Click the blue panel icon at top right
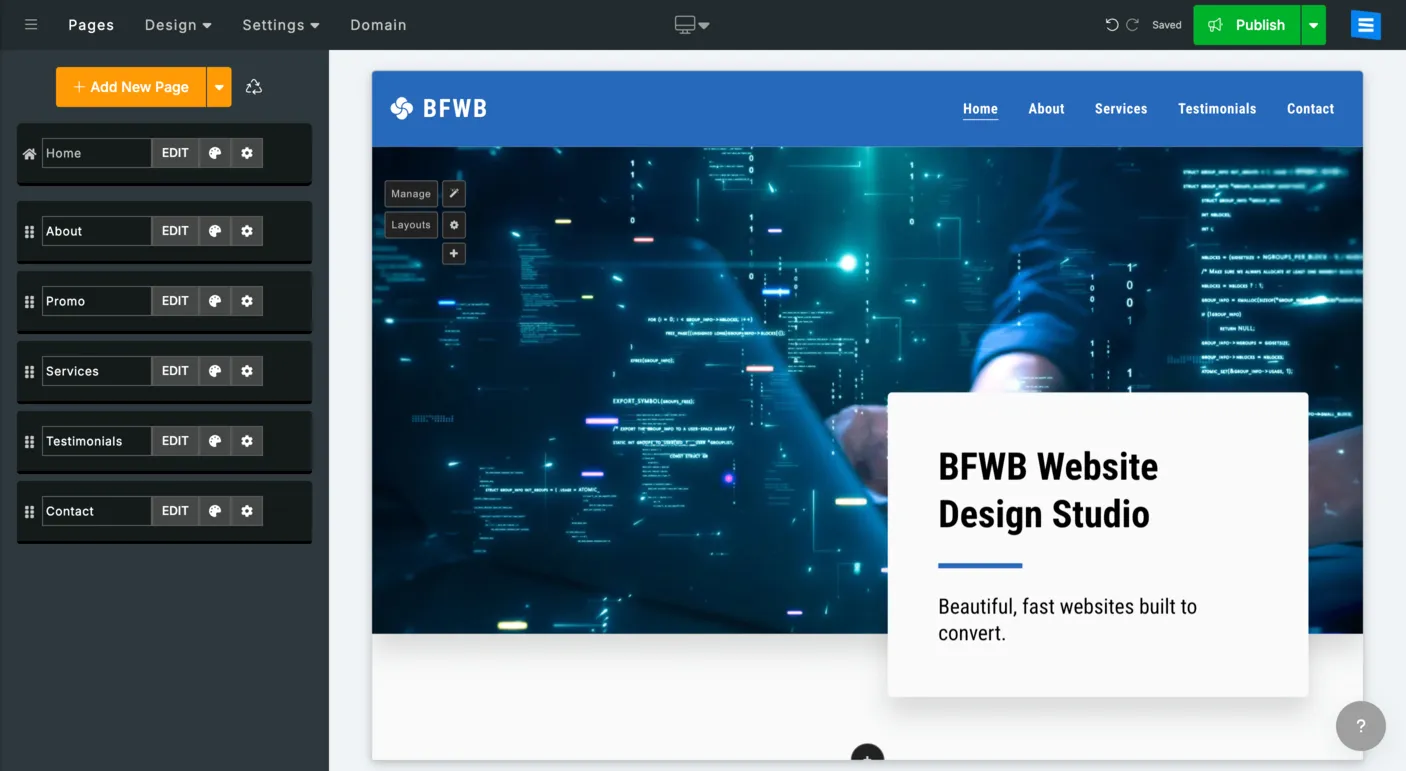Screen dimensions: 1406x771 coord(1365,24)
